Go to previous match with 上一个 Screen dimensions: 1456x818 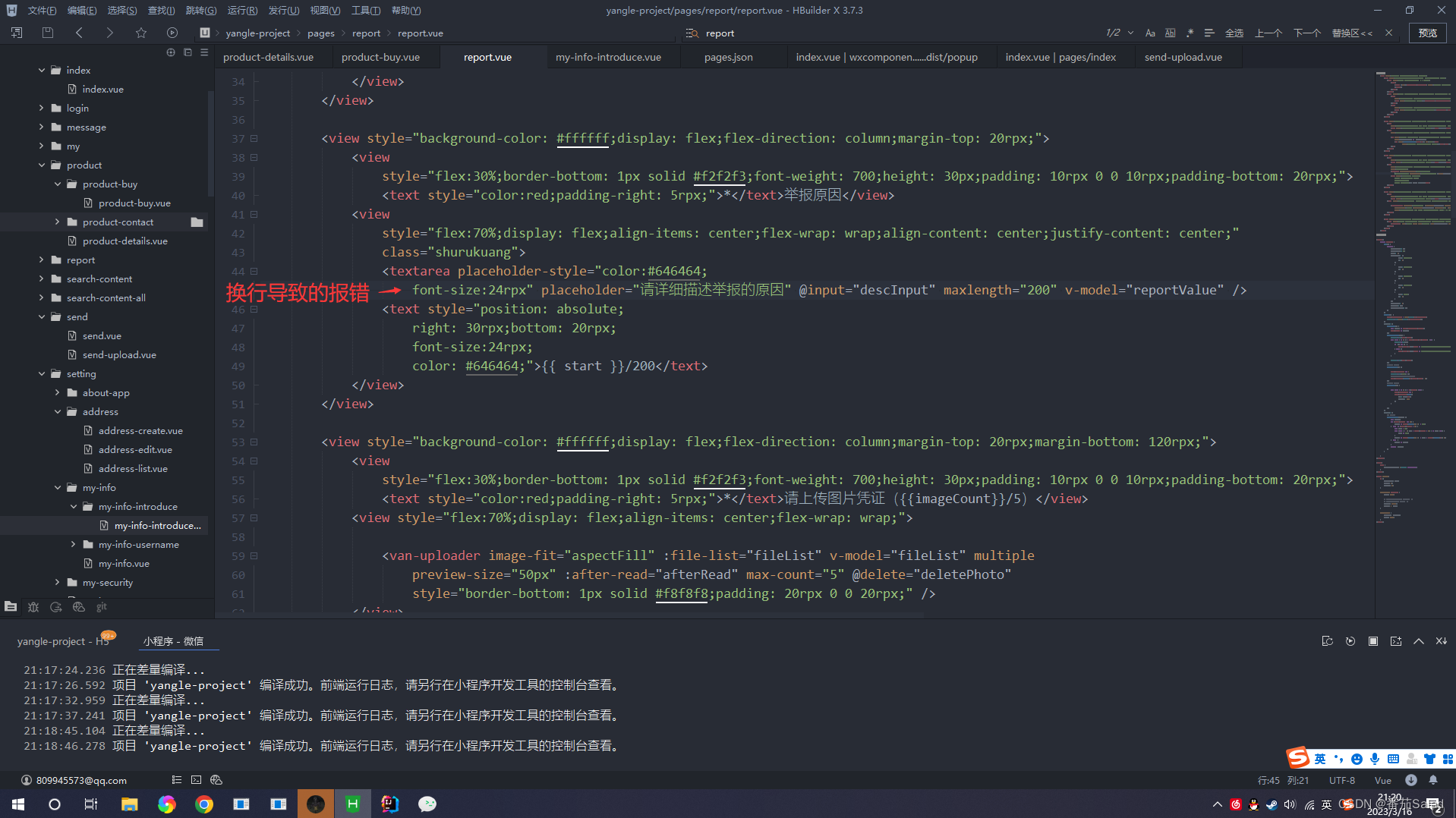pos(1268,33)
